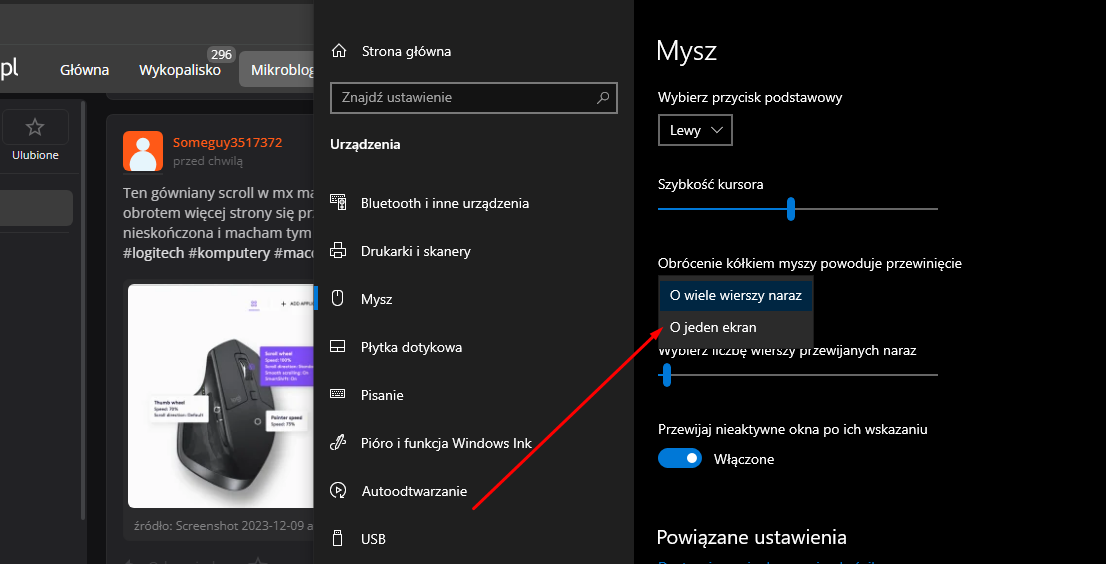This screenshot has height=564, width=1106.
Task: Click the Autoodtwarzanie autoplay icon
Action: tap(338, 491)
